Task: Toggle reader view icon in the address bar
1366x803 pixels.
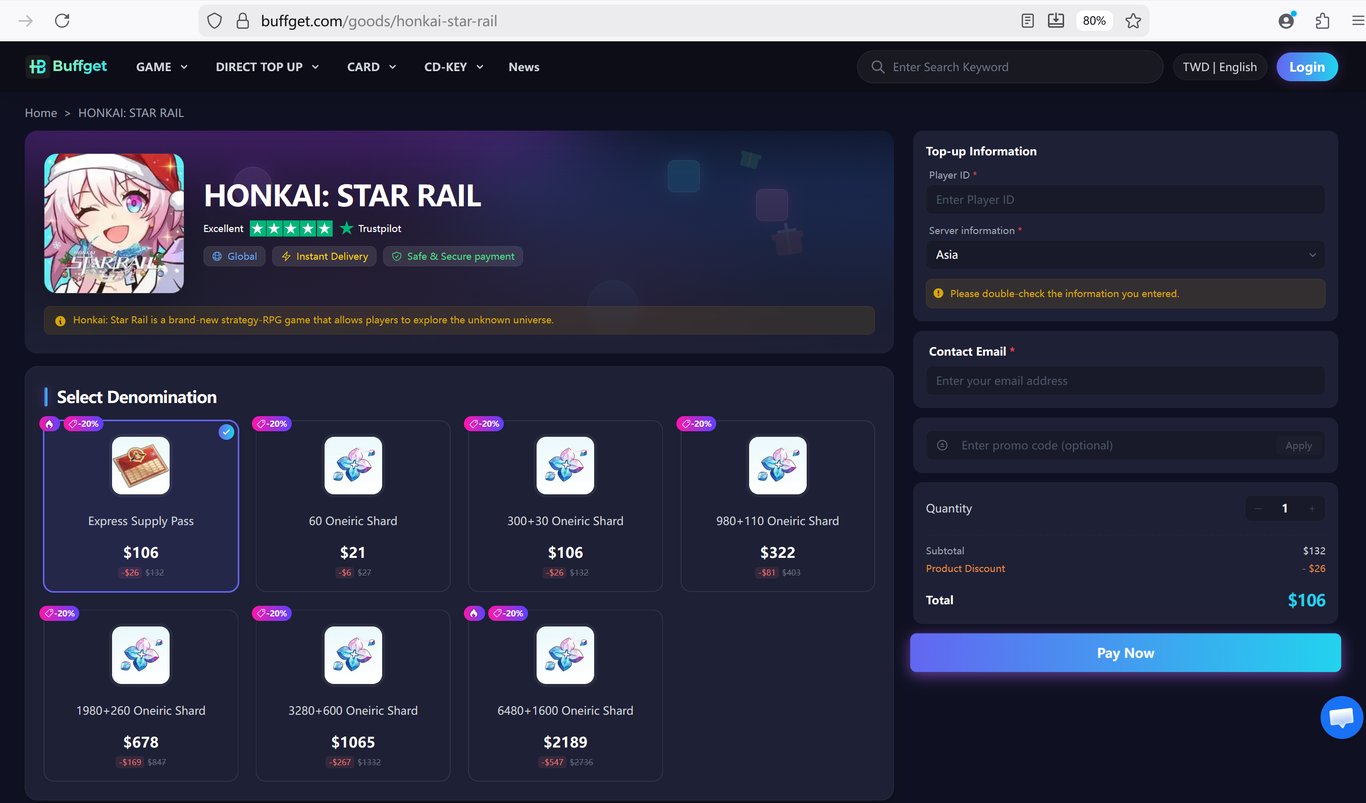Action: tap(1027, 21)
